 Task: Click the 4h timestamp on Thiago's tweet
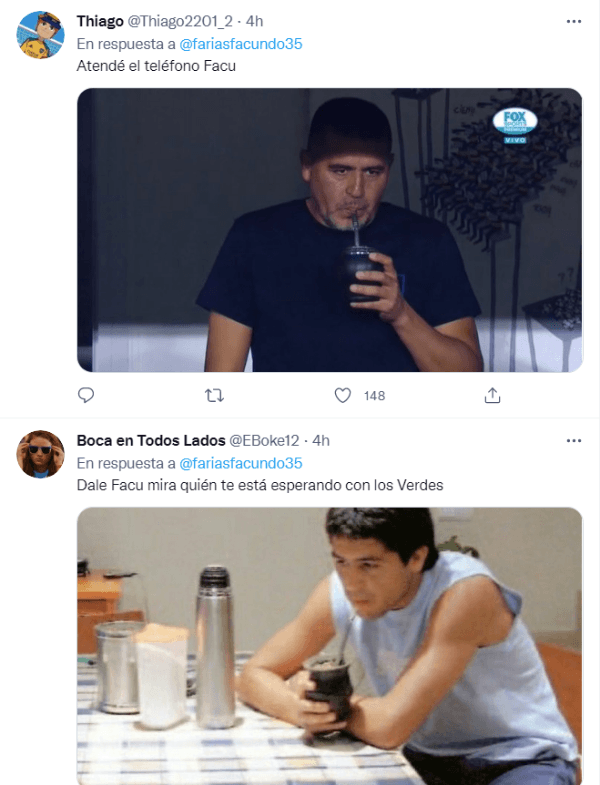coord(254,21)
